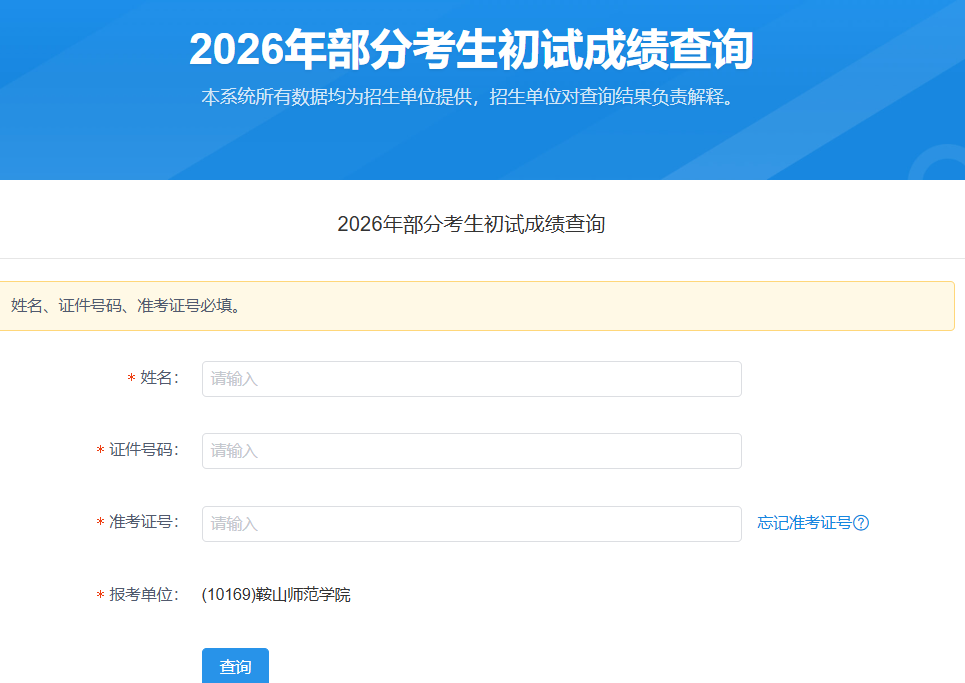Click the red asterisk beside 报考单位
965x683 pixels.
(100, 596)
